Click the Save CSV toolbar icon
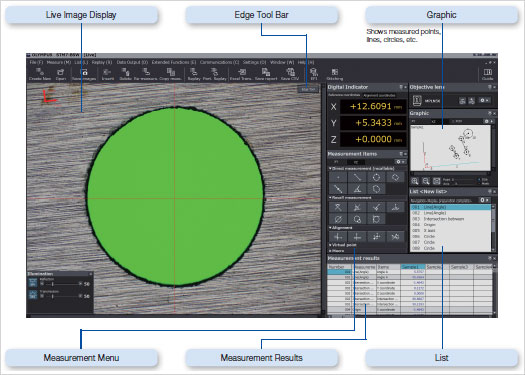 [290, 74]
